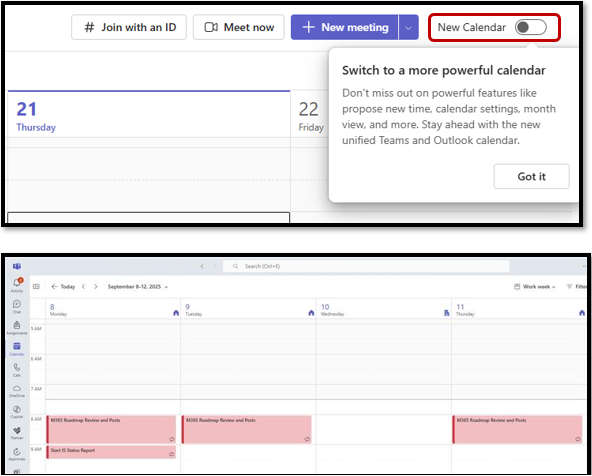Open OneDrive in the sidebar
This screenshot has height=476, width=592.
pos(17,391)
